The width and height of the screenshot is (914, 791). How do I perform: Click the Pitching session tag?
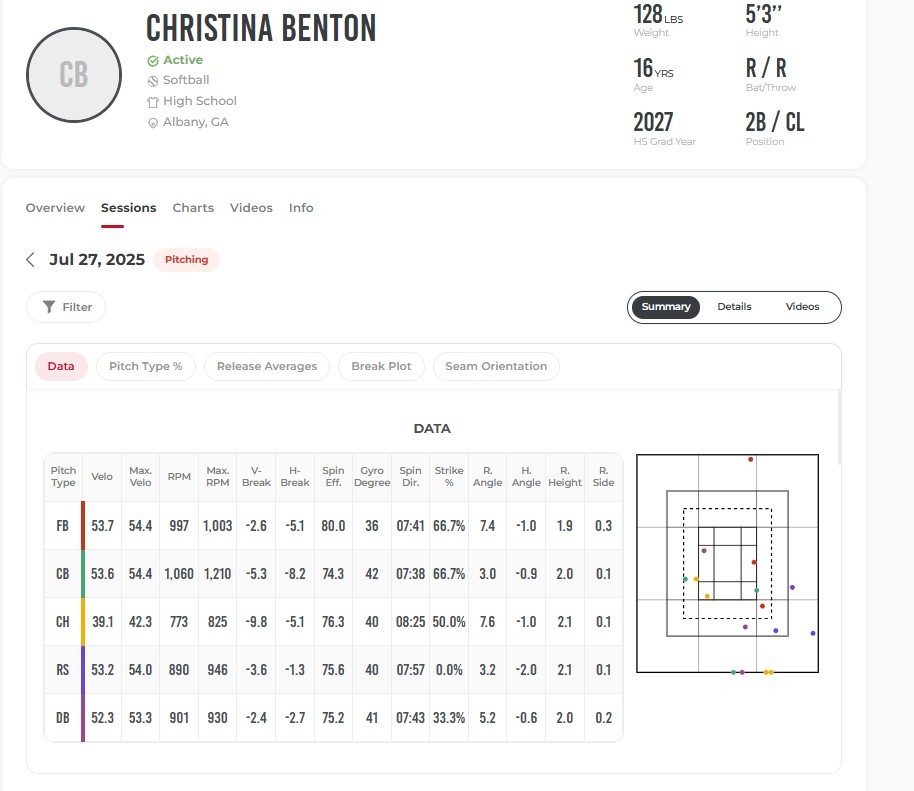(x=187, y=260)
